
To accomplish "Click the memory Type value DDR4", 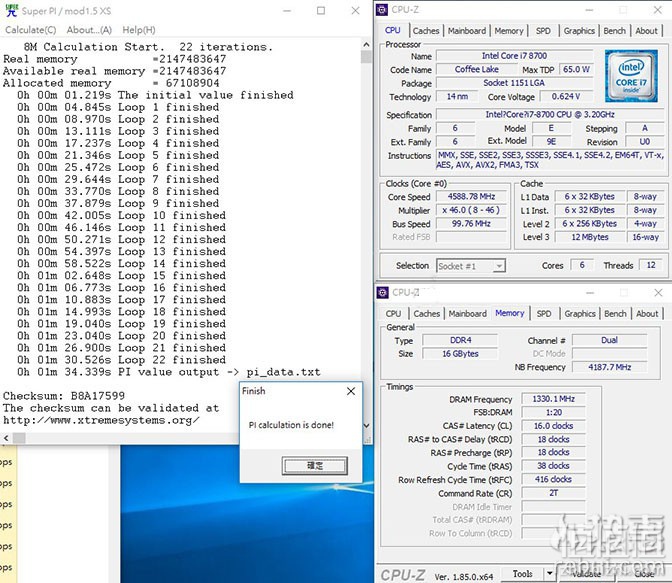I will click(x=460, y=340).
